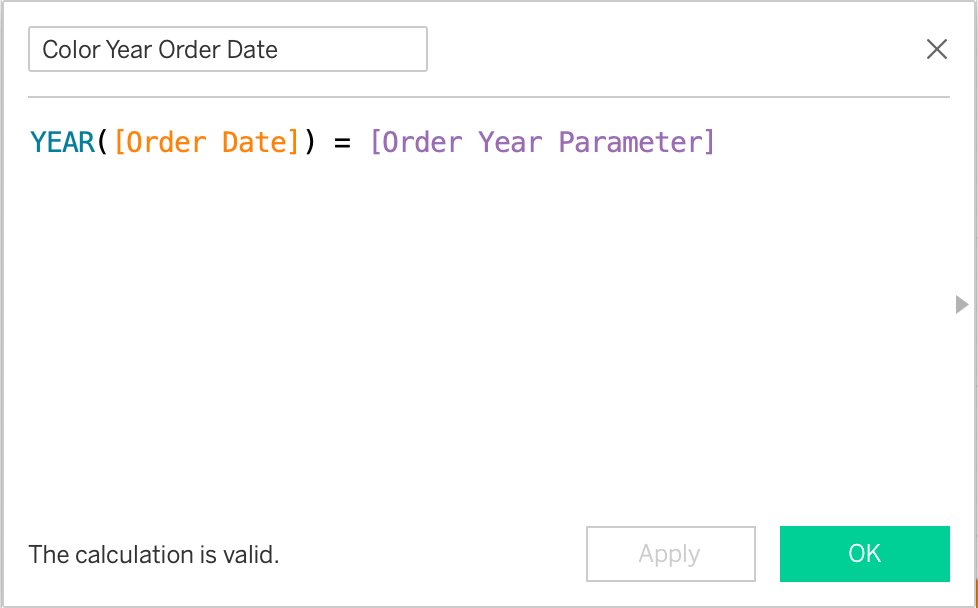Expand the function reference side panel arrow
The height and width of the screenshot is (608, 978).
(x=962, y=304)
